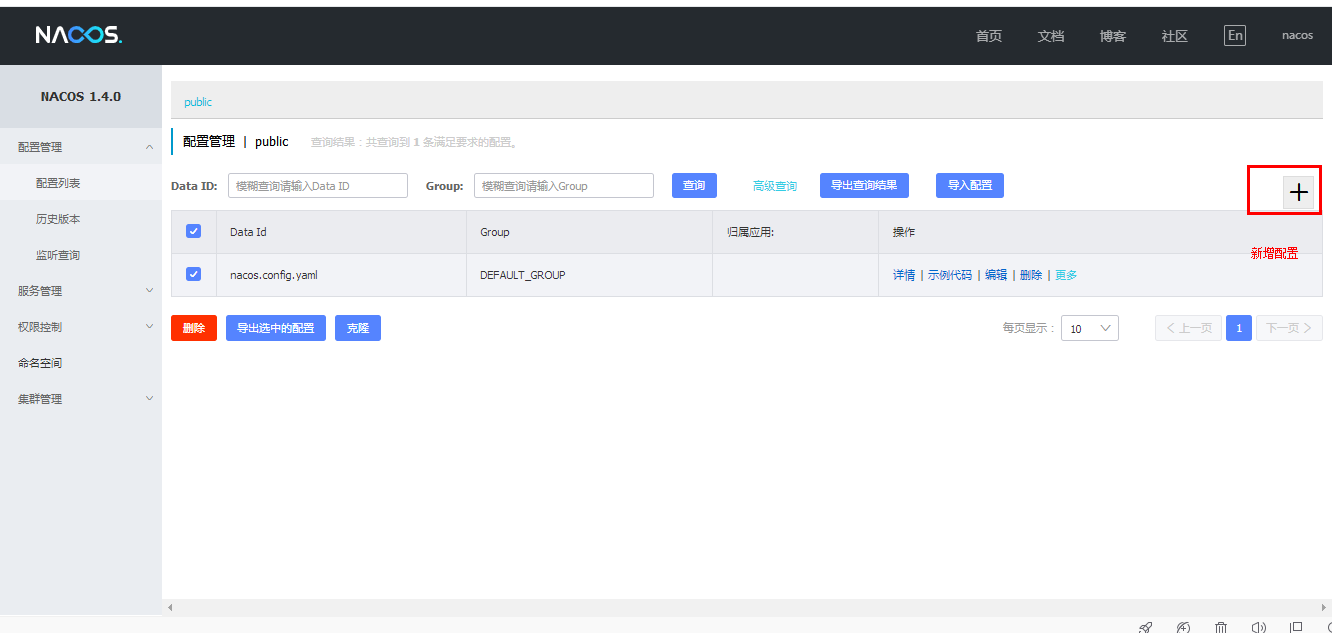Click the 上一页 previous page button
The width and height of the screenshot is (1332, 633).
1188,328
